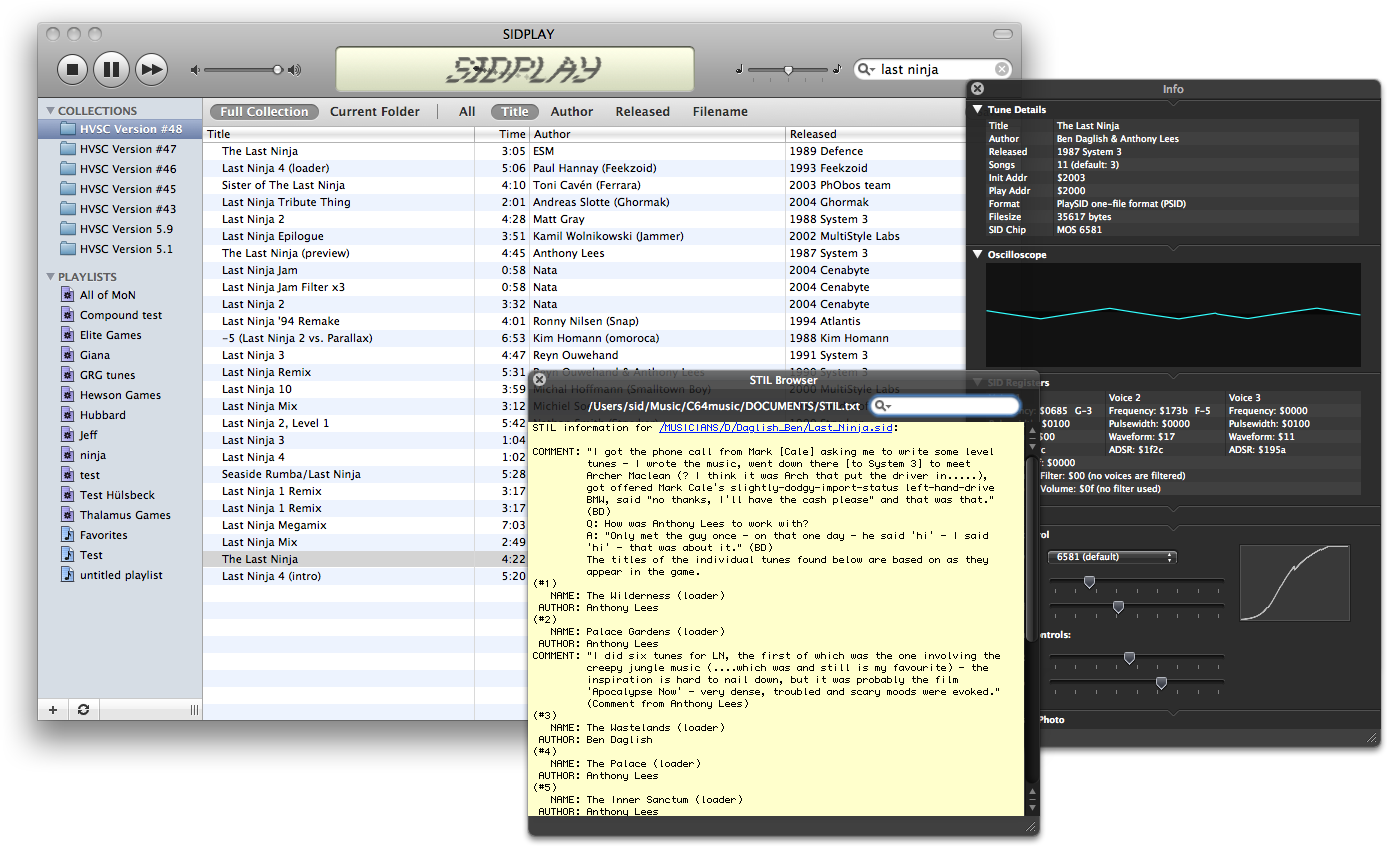Open the '6581 (default)' chip dropdown
Image resolution: width=1387 pixels, height=846 pixels.
point(1112,557)
